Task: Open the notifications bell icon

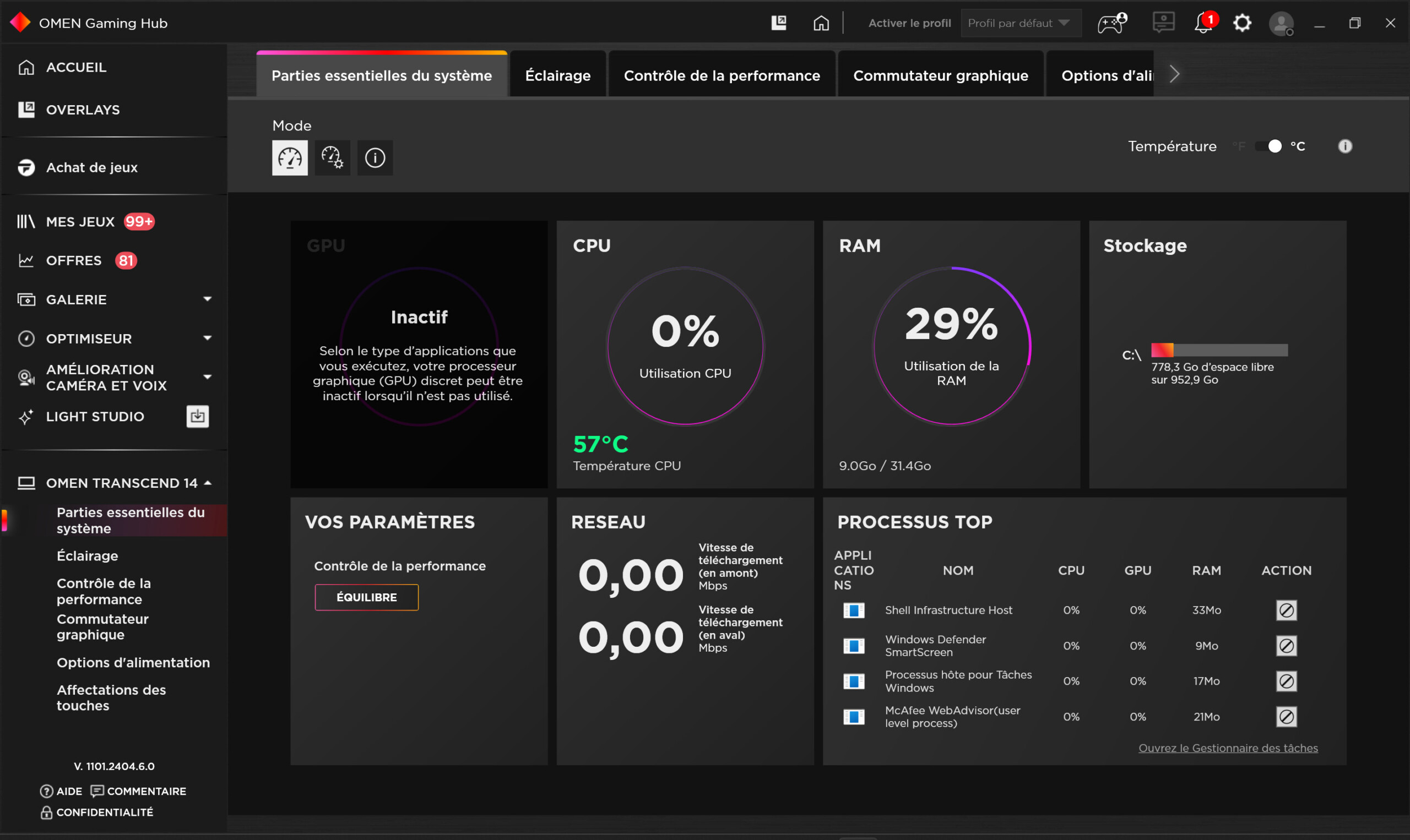Action: click(x=1202, y=24)
